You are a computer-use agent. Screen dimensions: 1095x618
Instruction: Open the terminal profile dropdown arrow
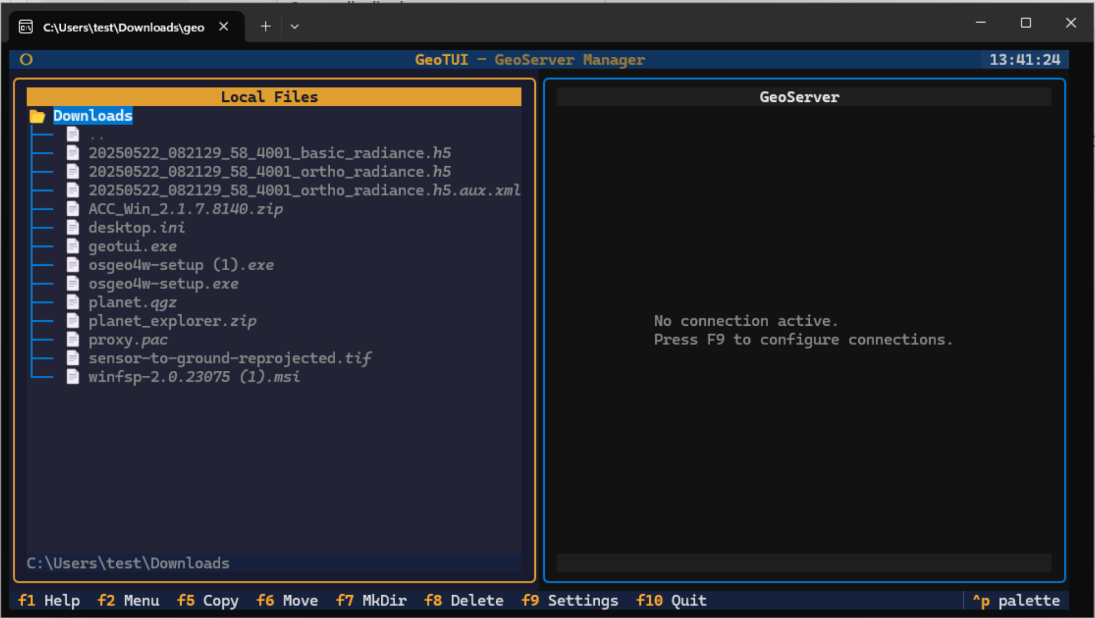coord(295,27)
